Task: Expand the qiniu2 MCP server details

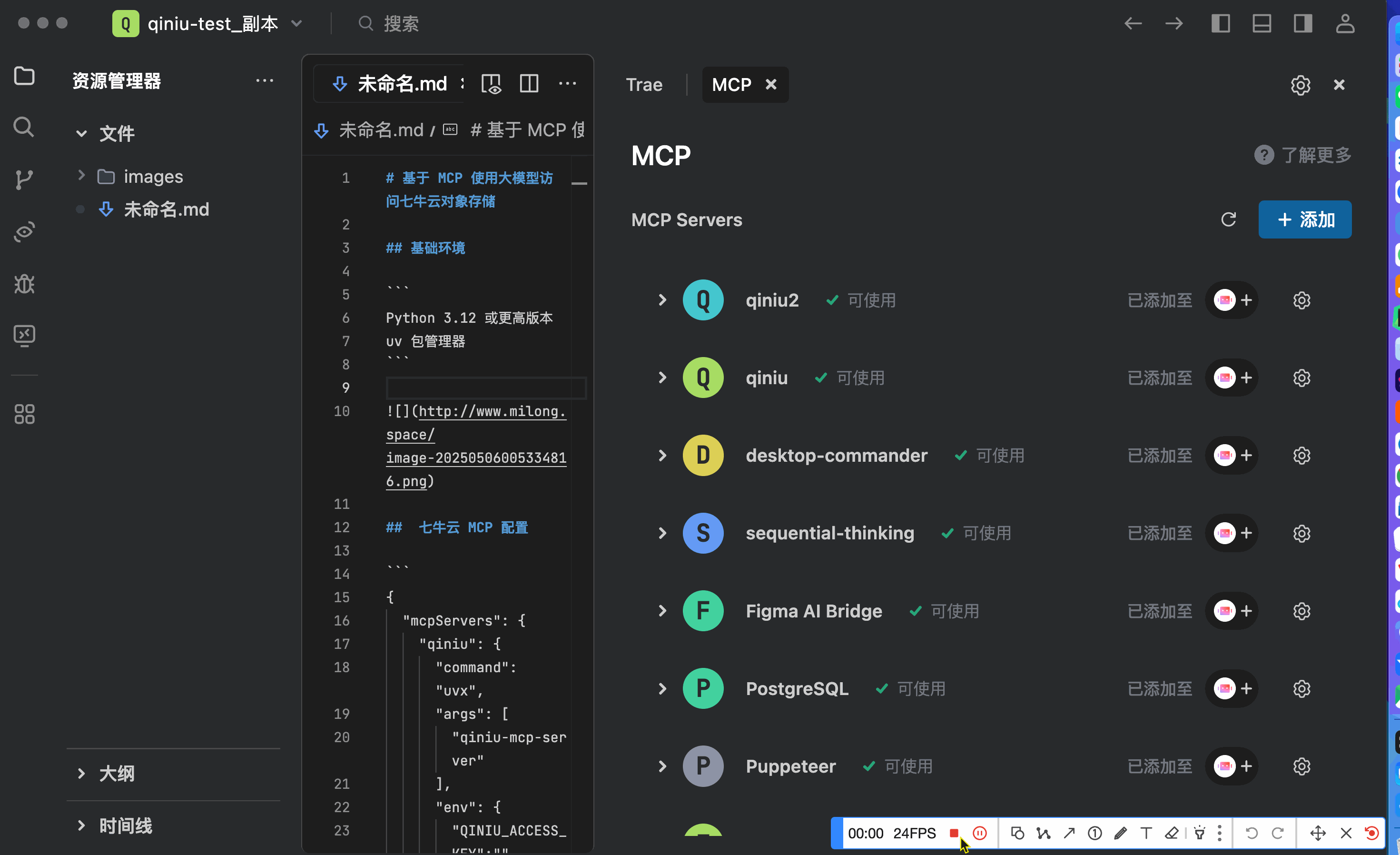Action: [x=661, y=300]
